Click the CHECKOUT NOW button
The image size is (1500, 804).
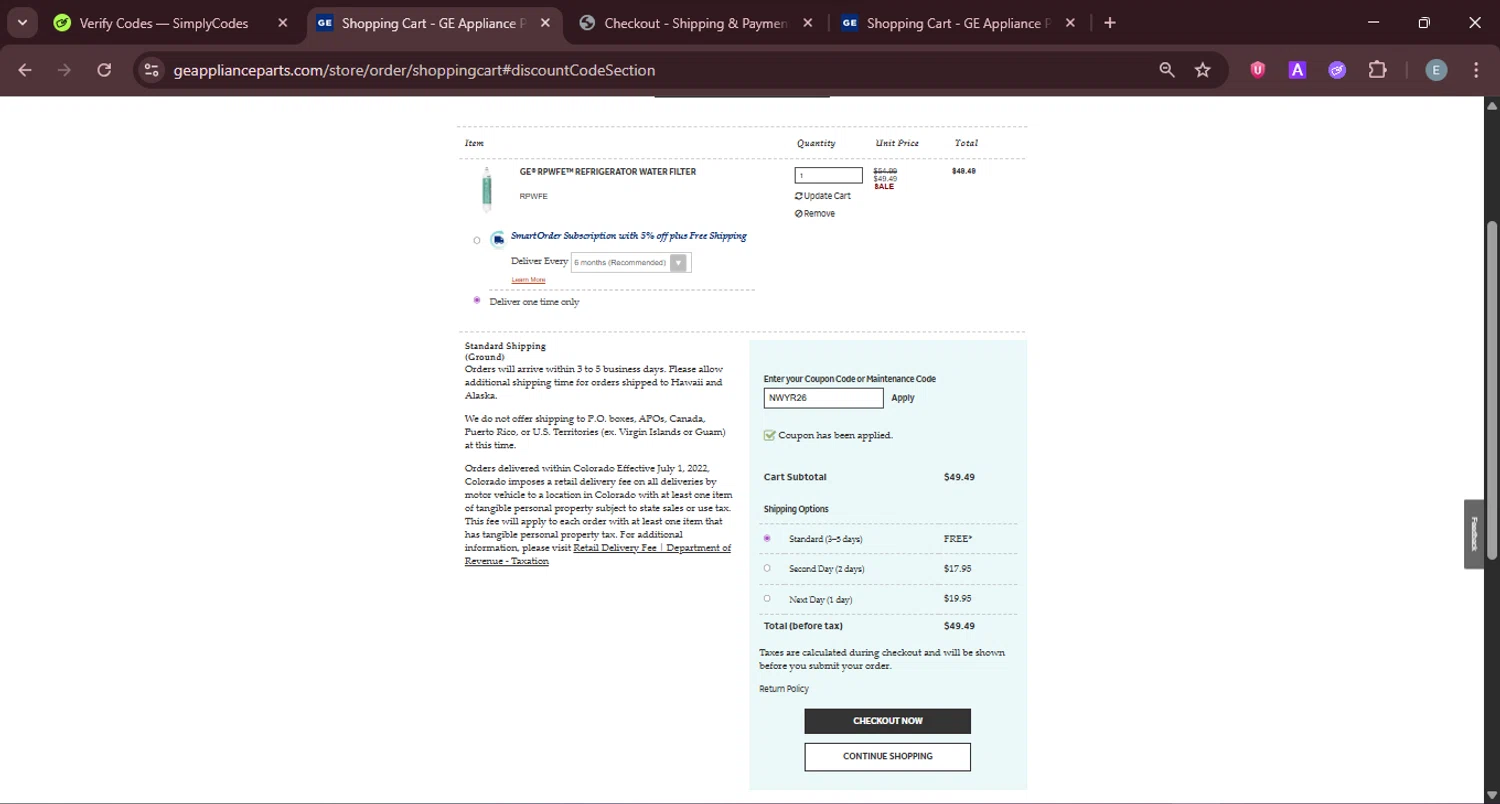[x=888, y=721]
